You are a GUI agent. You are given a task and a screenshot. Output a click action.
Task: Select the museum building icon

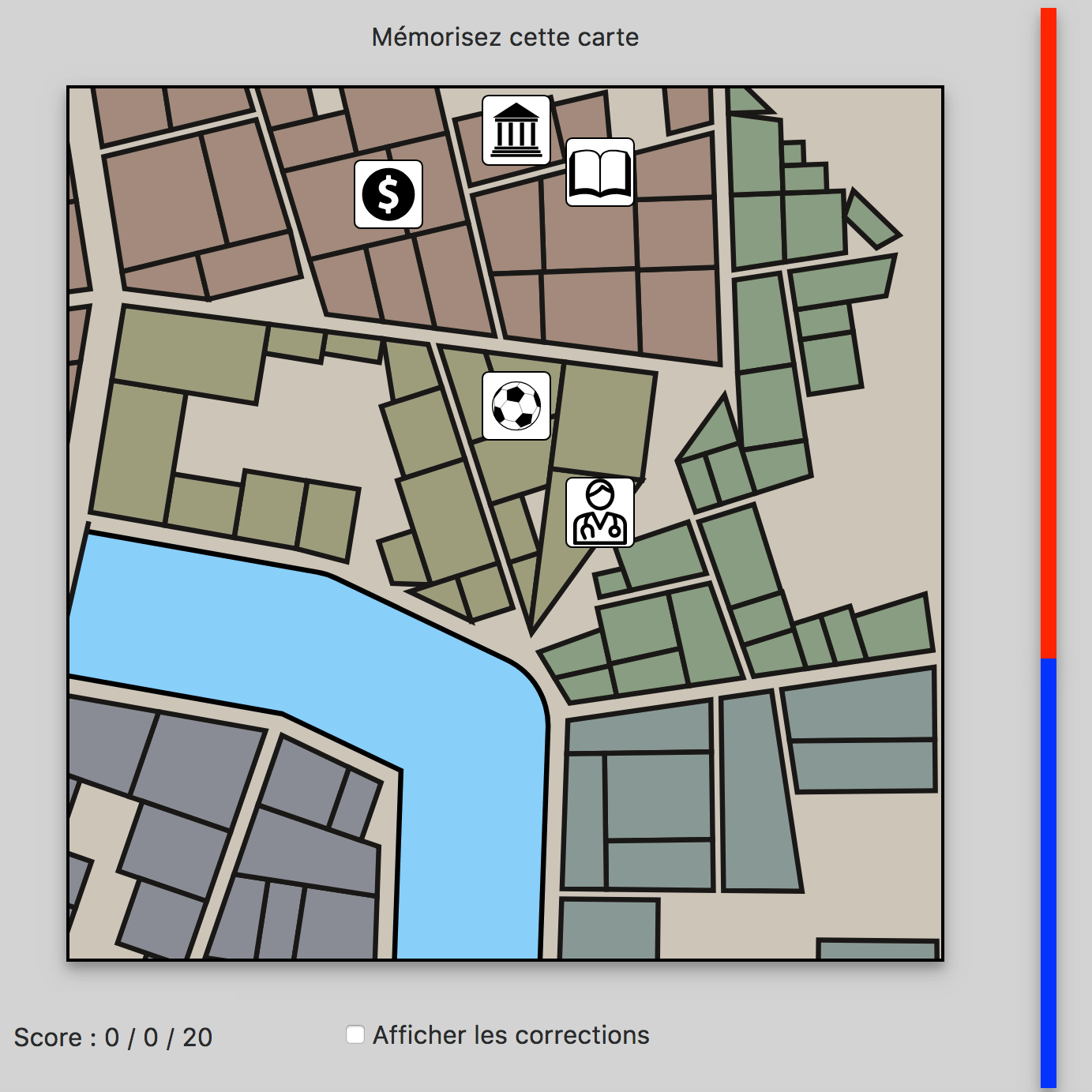point(516,130)
